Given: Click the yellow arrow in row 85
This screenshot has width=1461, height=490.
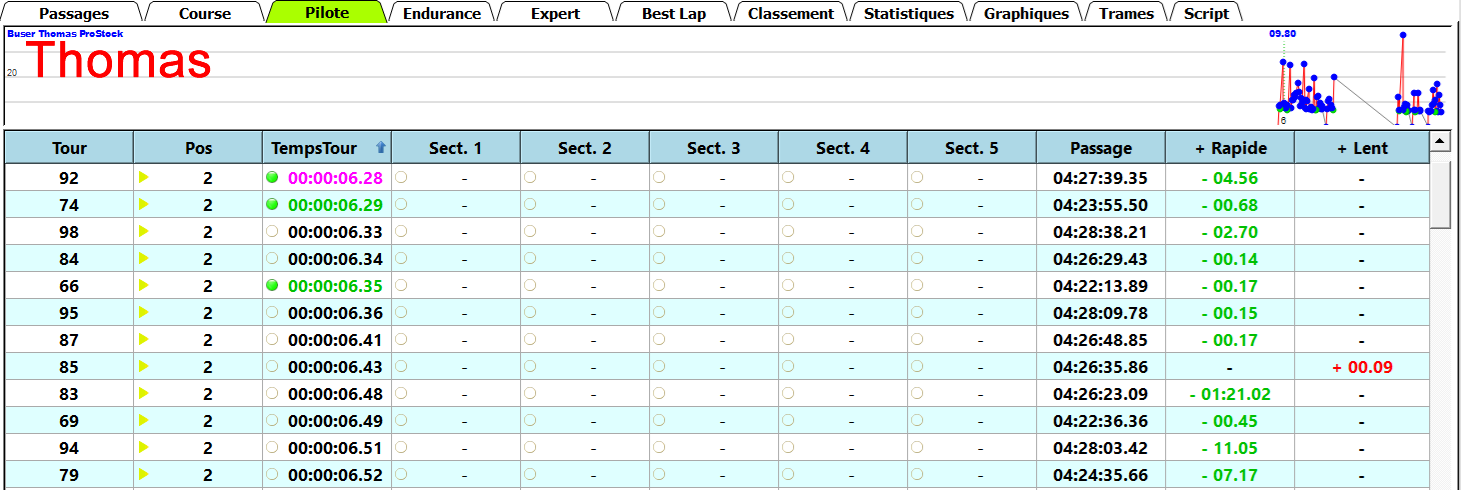Looking at the screenshot, I should [x=144, y=366].
